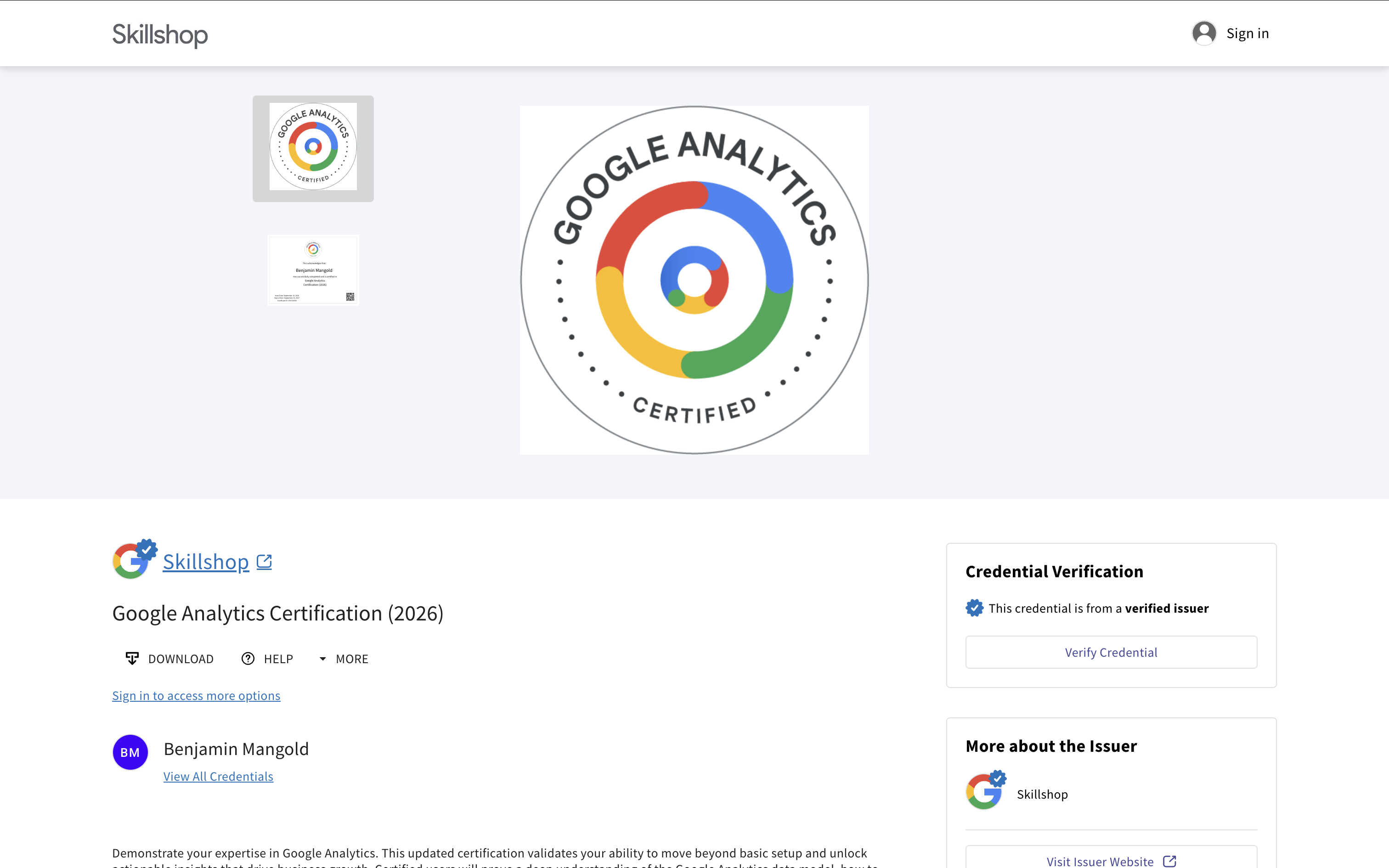1389x868 pixels.
Task: Select the certificate document thumbnail
Action: point(313,270)
